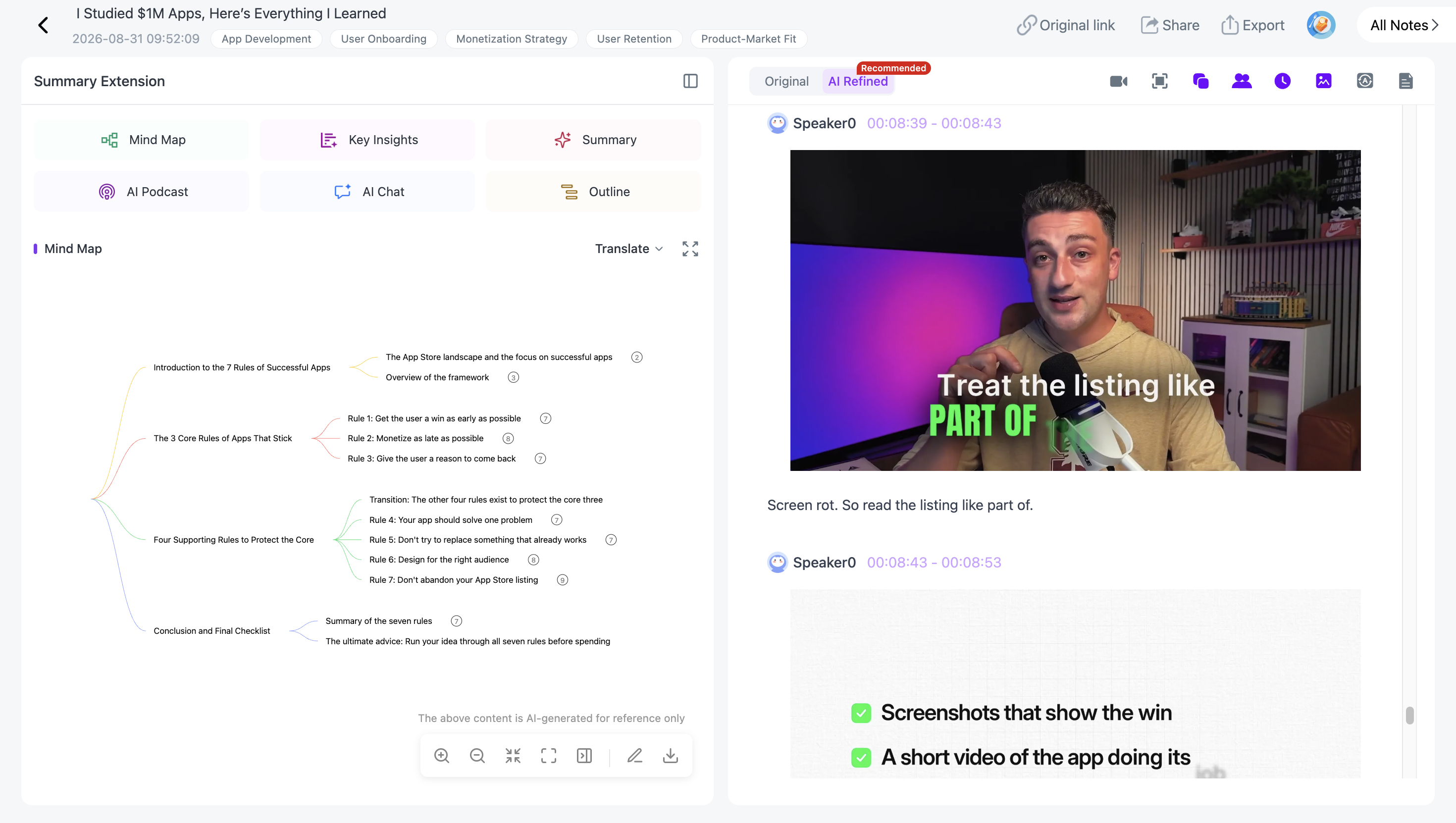Open the mind map in fullscreen
The image size is (1456, 823).
pyautogui.click(x=690, y=249)
